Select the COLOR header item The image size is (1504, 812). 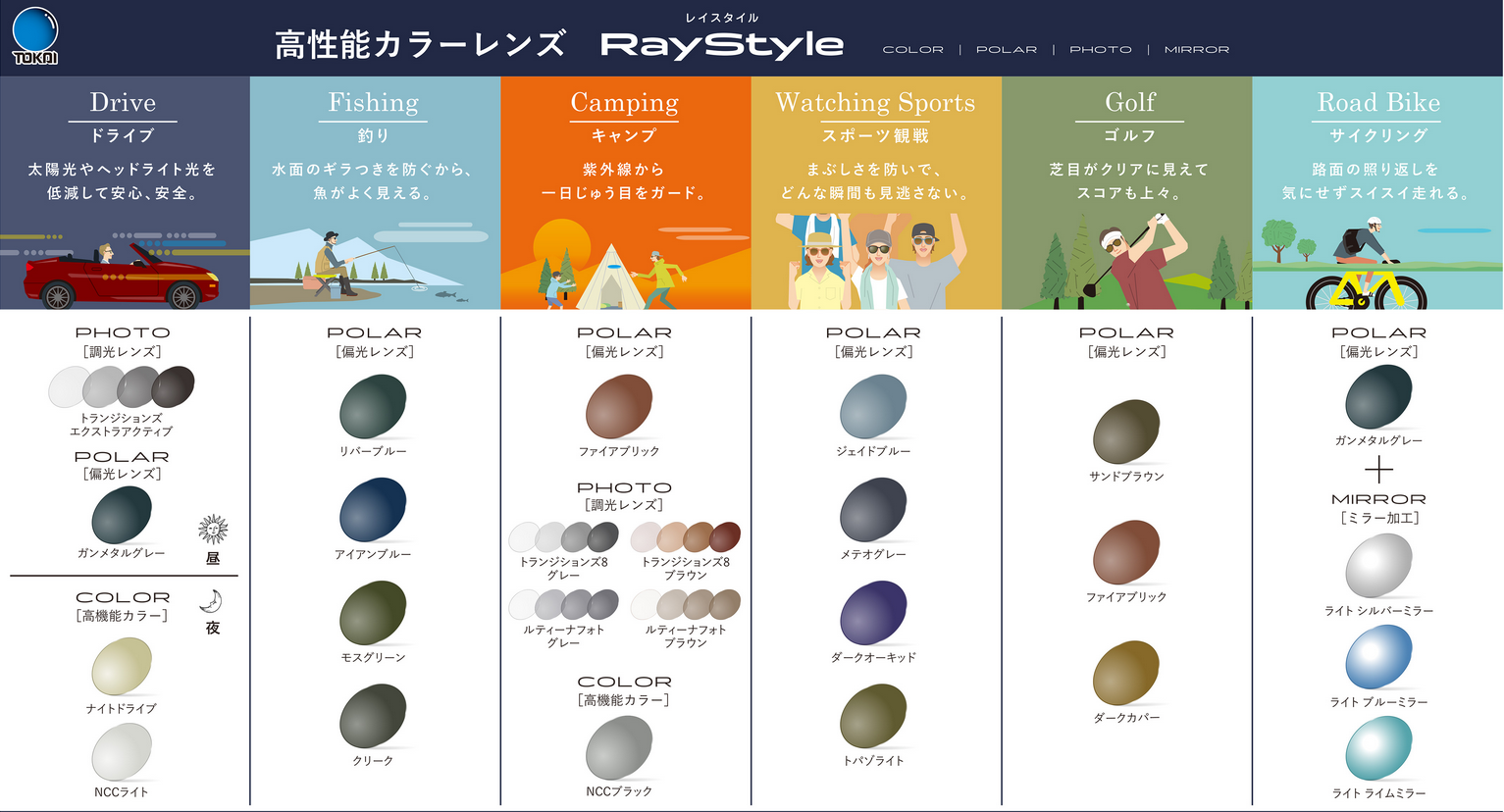[x=912, y=49]
